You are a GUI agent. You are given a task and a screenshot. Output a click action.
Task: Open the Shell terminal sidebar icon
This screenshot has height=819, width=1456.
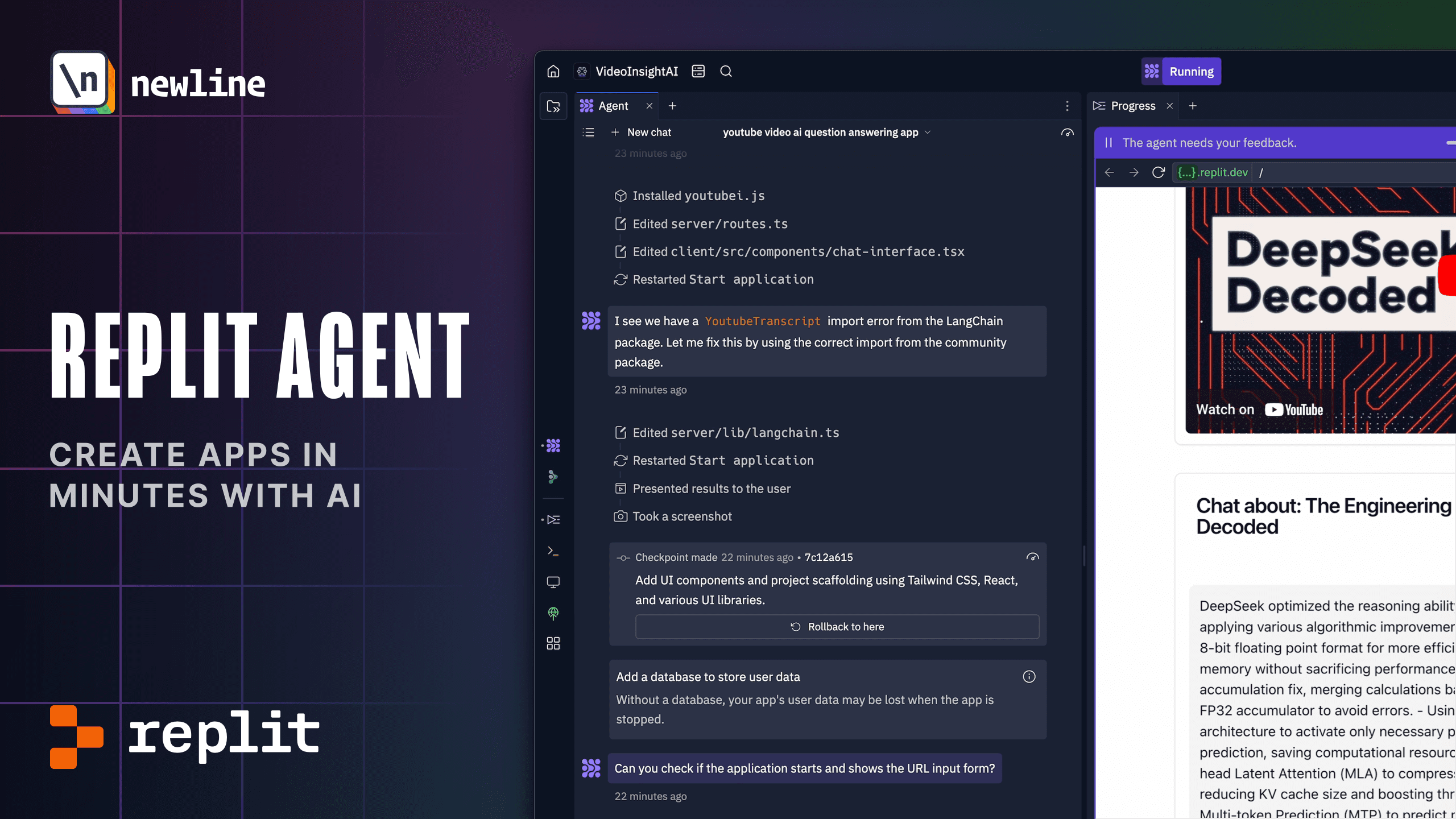(553, 551)
